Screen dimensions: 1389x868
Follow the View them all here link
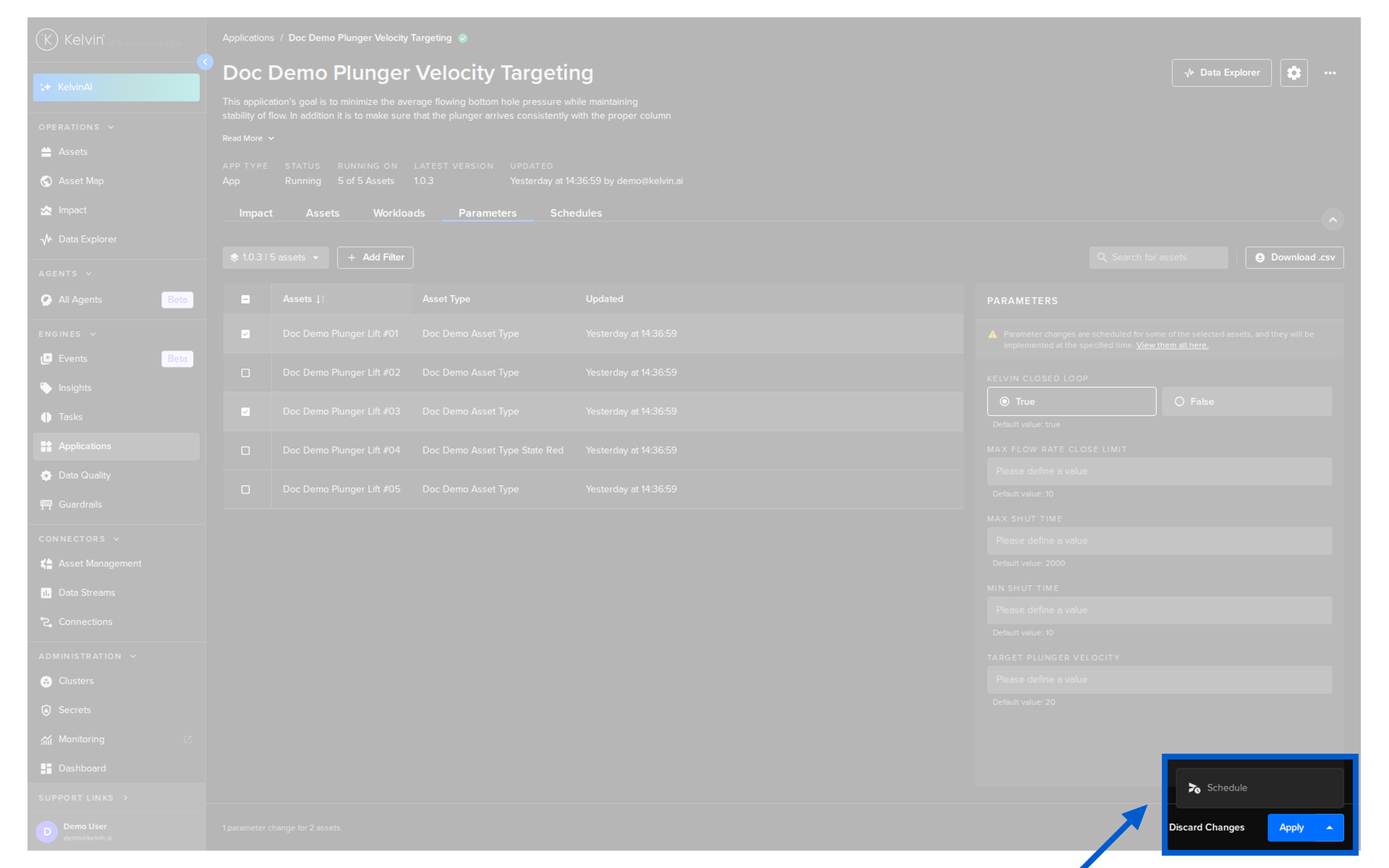coord(1172,346)
